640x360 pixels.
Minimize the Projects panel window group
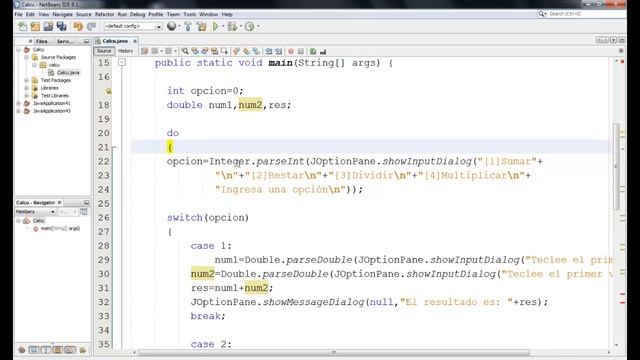click(x=87, y=41)
